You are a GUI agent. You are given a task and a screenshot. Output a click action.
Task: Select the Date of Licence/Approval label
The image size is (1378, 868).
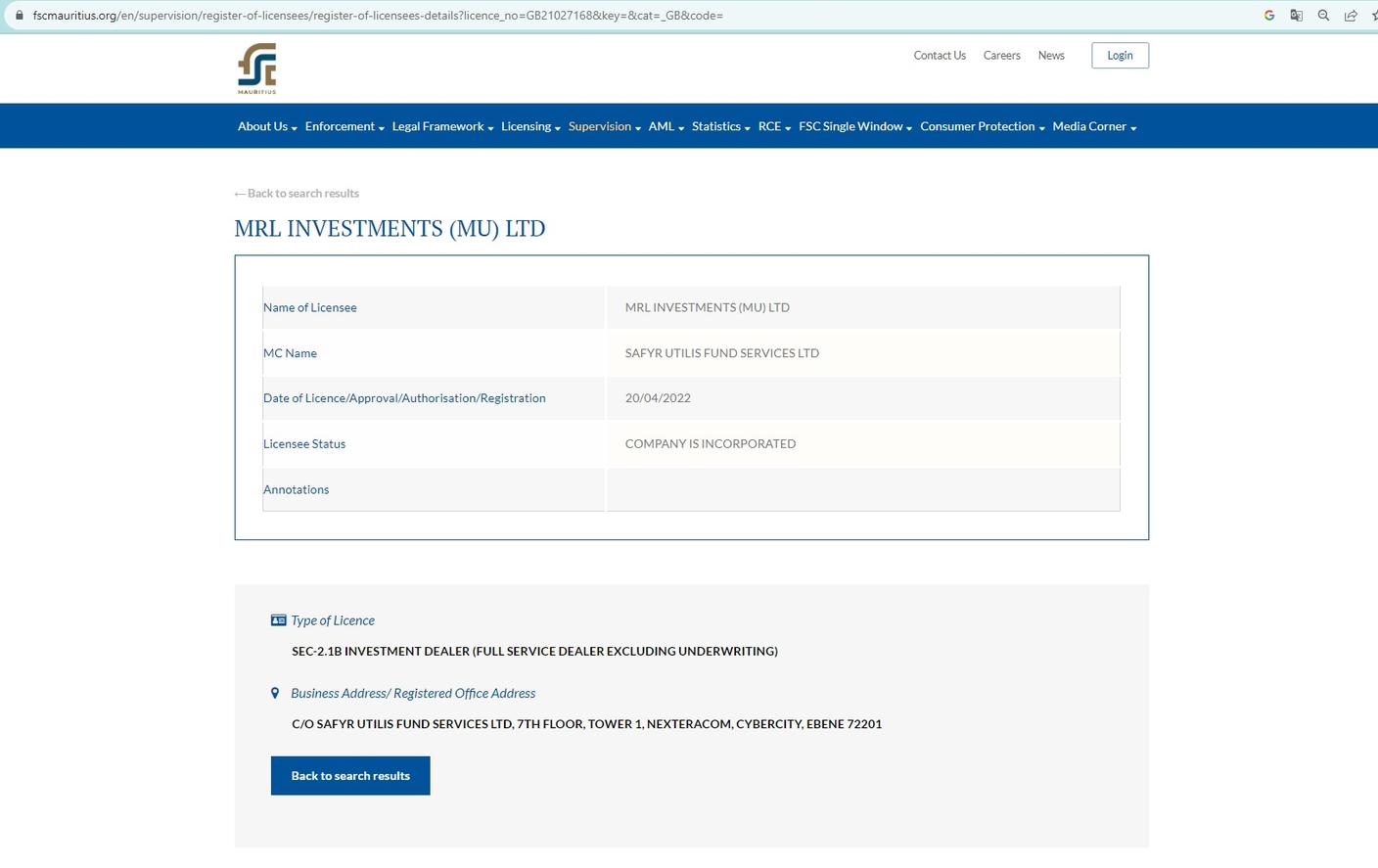point(404,398)
